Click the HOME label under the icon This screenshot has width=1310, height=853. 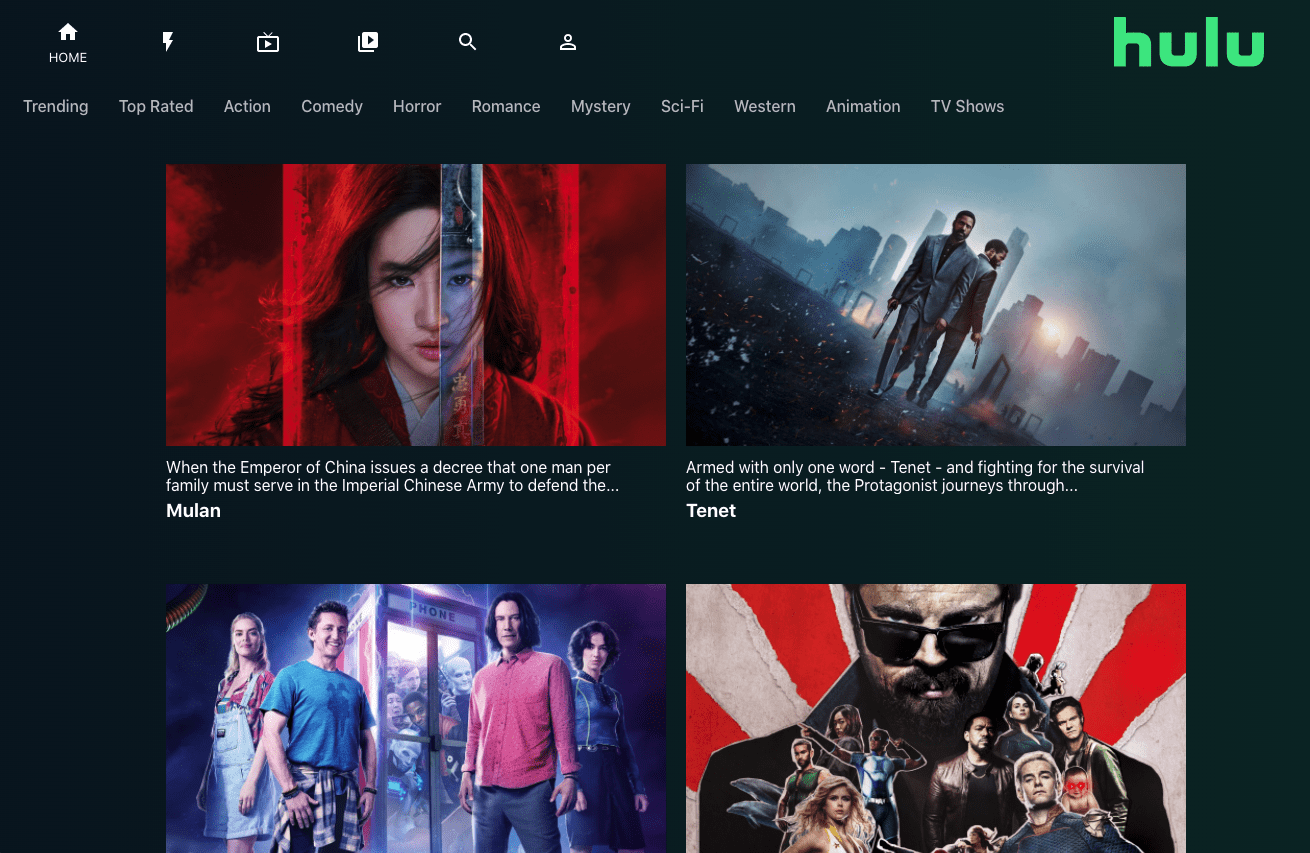coord(68,58)
